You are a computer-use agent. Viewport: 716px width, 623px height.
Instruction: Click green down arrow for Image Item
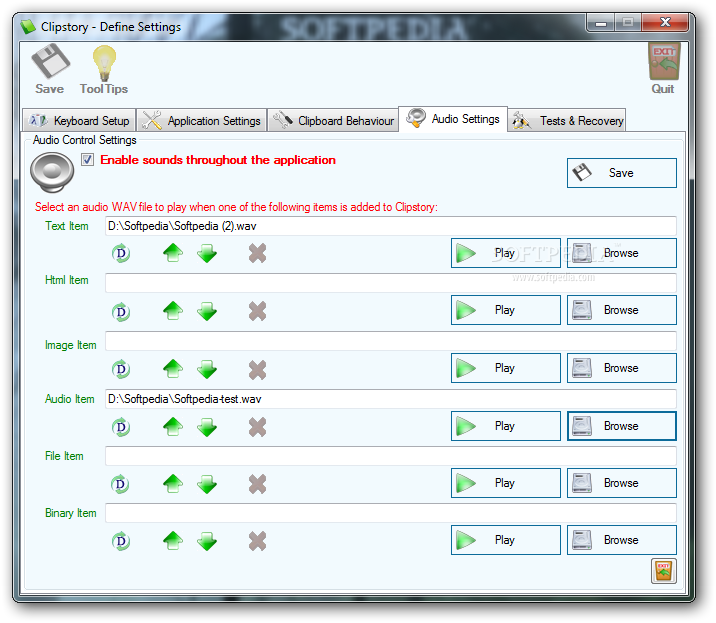click(x=207, y=370)
